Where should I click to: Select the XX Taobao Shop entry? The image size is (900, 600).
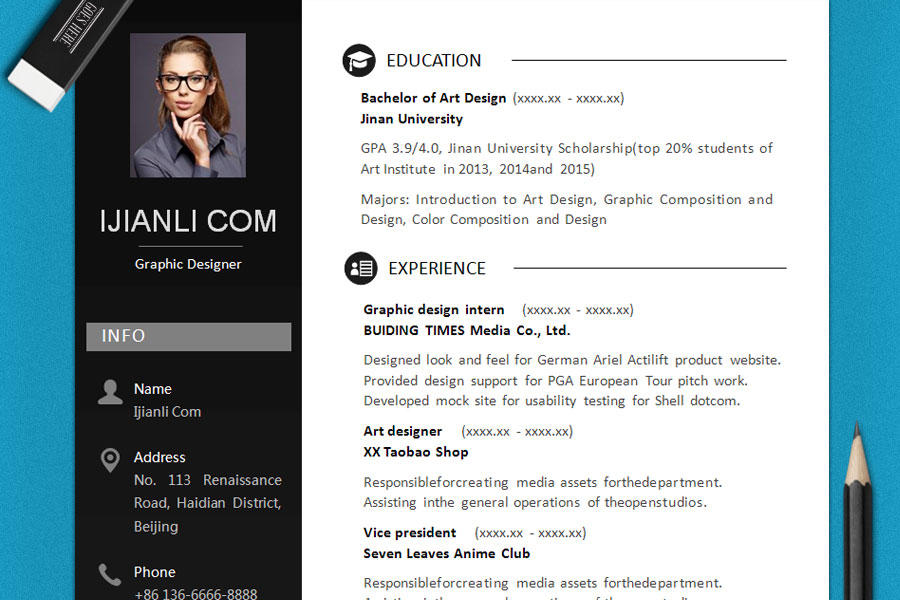point(415,452)
